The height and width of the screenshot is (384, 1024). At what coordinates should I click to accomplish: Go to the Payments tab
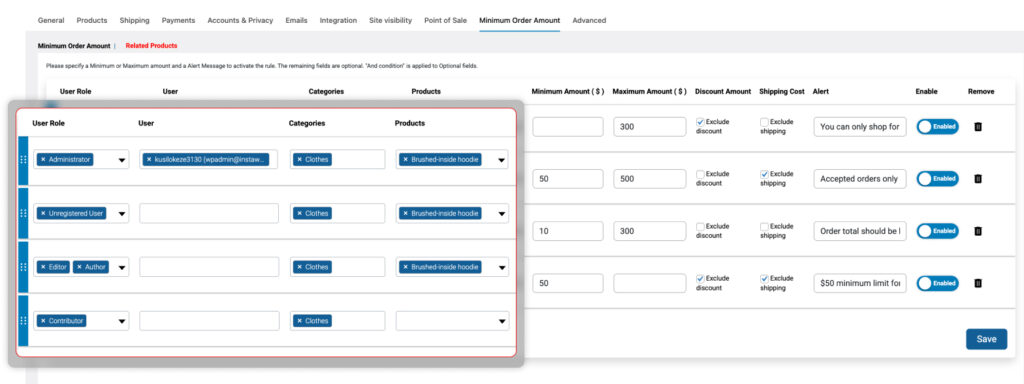pos(178,20)
